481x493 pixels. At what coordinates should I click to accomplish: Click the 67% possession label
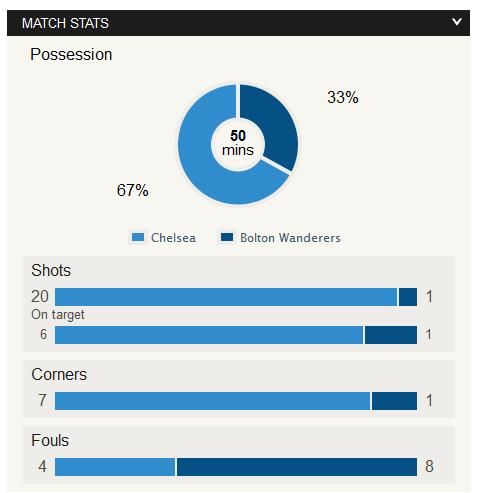(x=133, y=190)
